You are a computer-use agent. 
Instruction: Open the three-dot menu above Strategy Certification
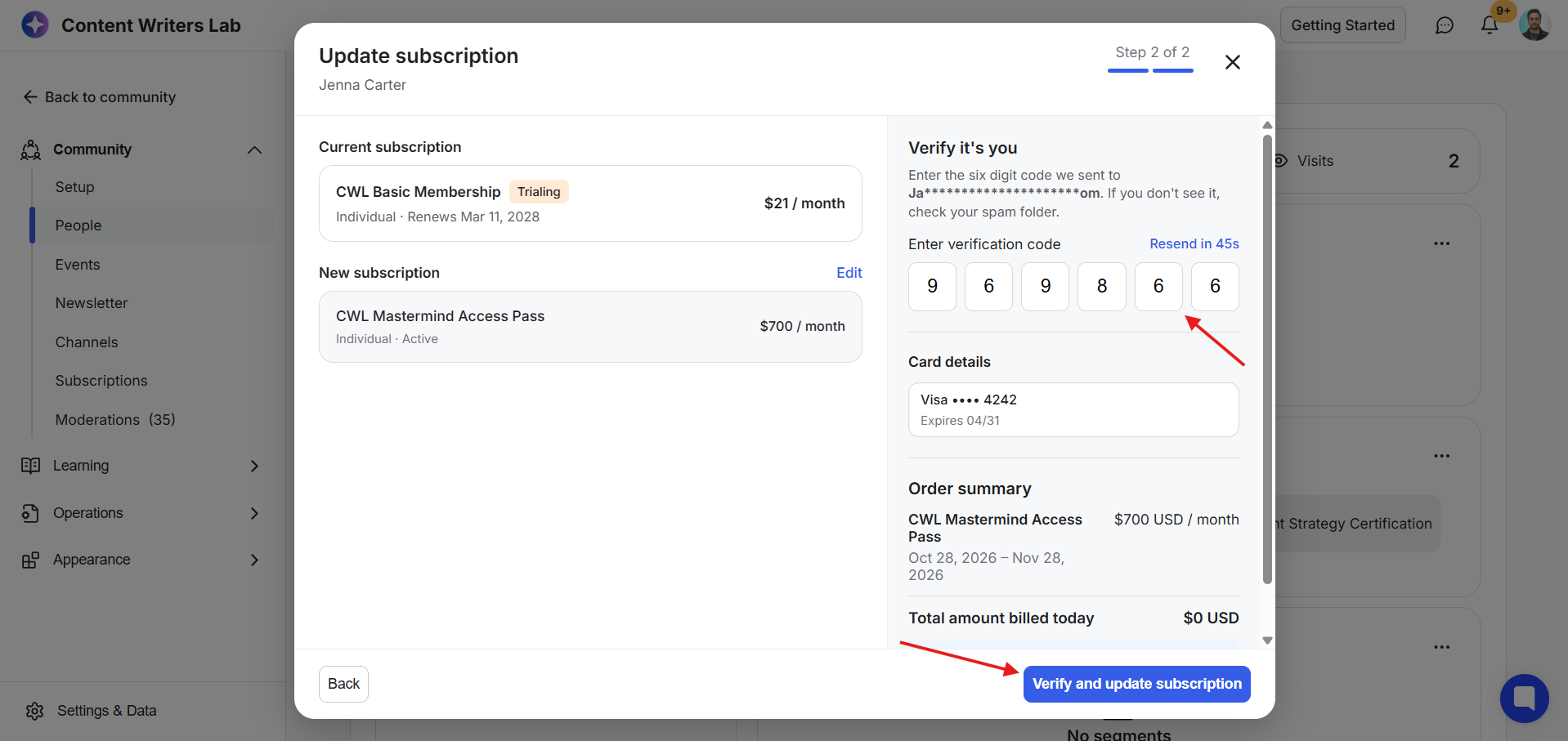1441,456
